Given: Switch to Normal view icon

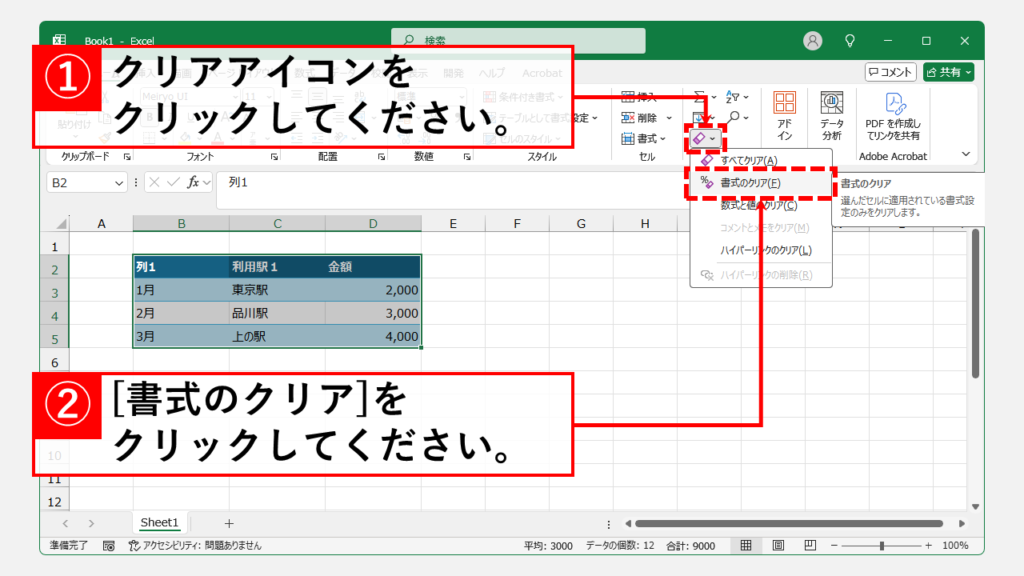Looking at the screenshot, I should pos(746,545).
